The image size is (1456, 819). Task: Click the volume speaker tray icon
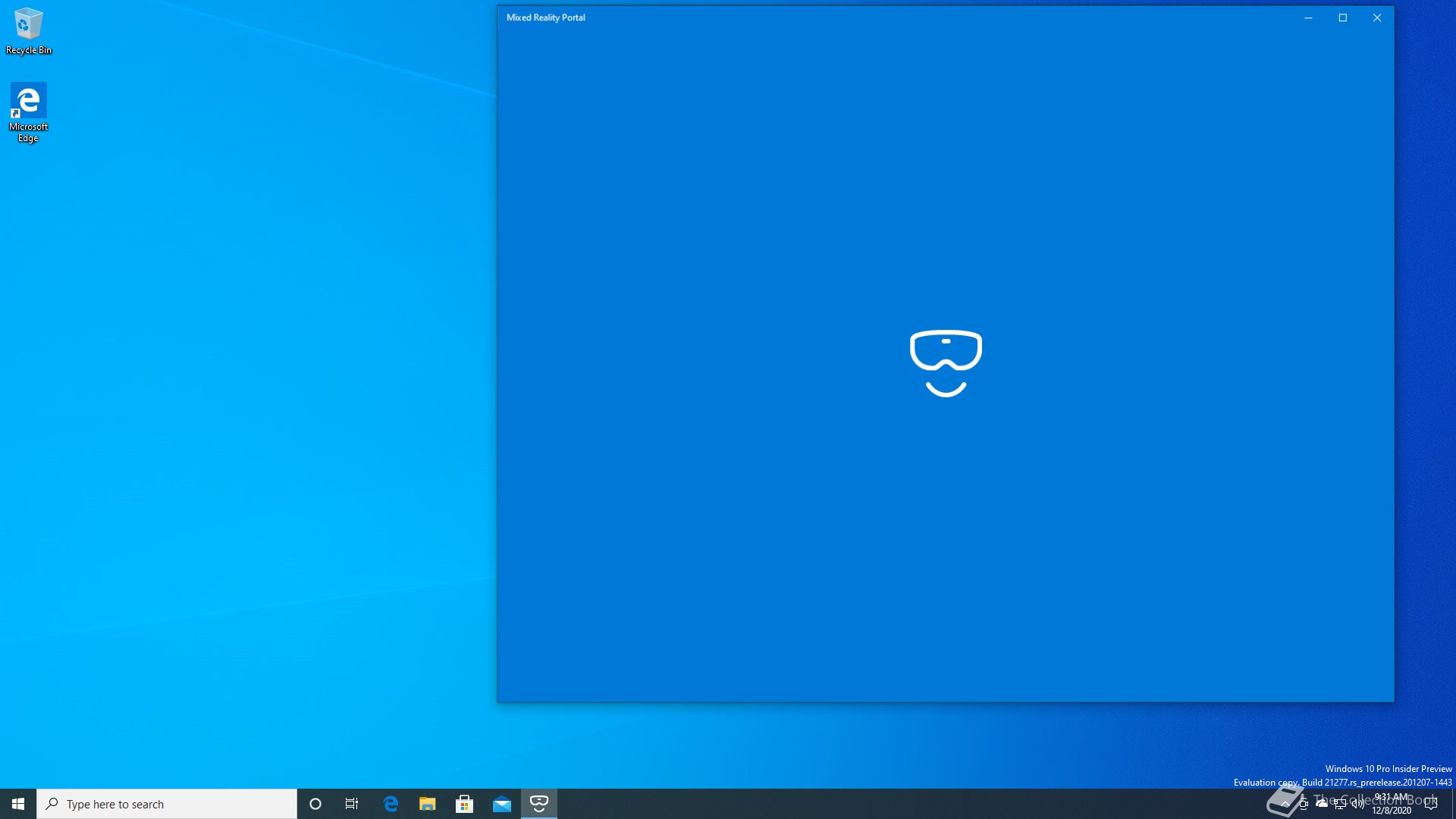coord(1357,805)
